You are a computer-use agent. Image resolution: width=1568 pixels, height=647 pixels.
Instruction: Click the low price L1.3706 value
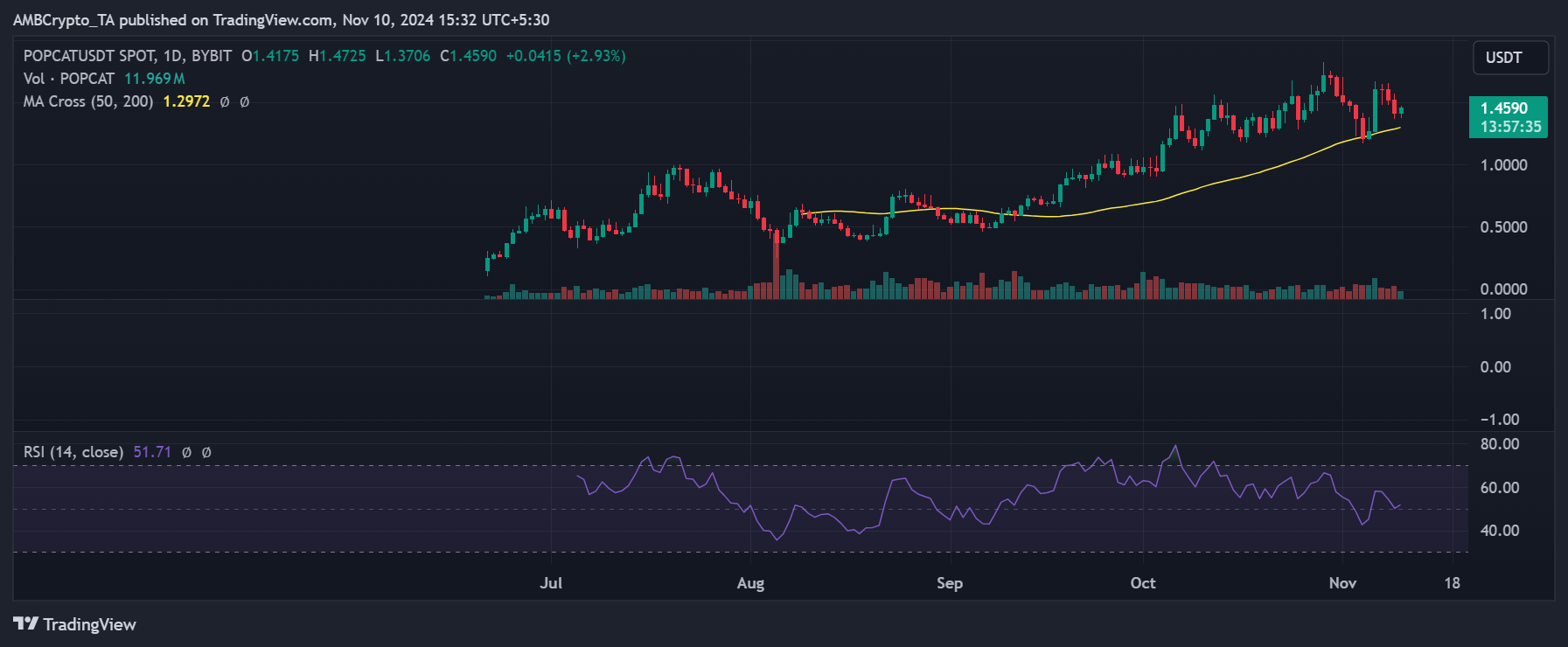(403, 56)
